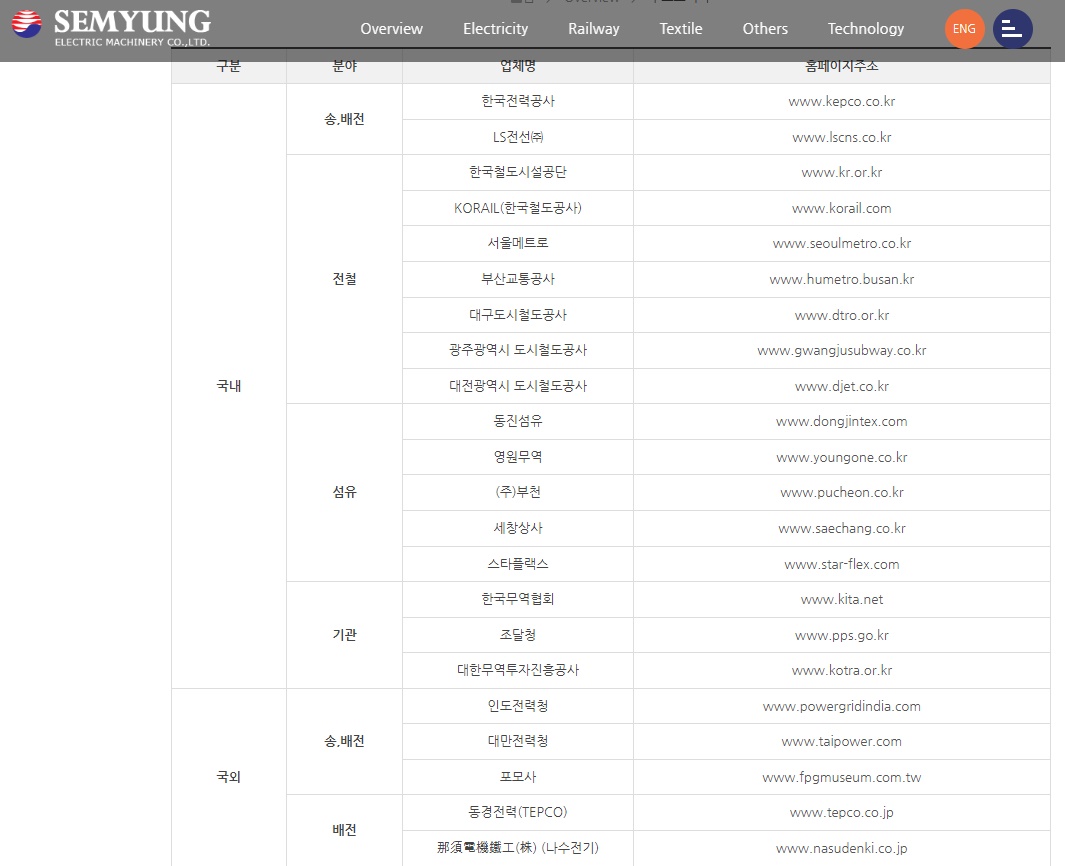Viewport: 1065px width, 866px height.
Task: Select the 영원무역 cell
Action: click(x=518, y=457)
